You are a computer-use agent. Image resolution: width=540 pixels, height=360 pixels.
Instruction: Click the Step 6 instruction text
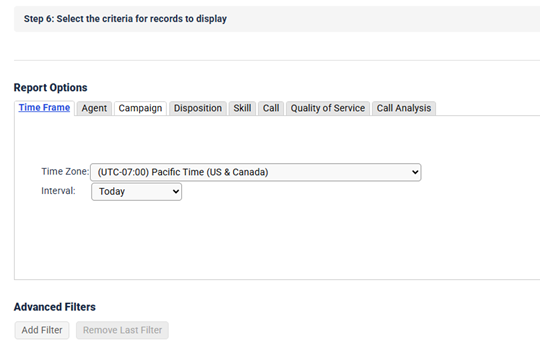[x=125, y=19]
